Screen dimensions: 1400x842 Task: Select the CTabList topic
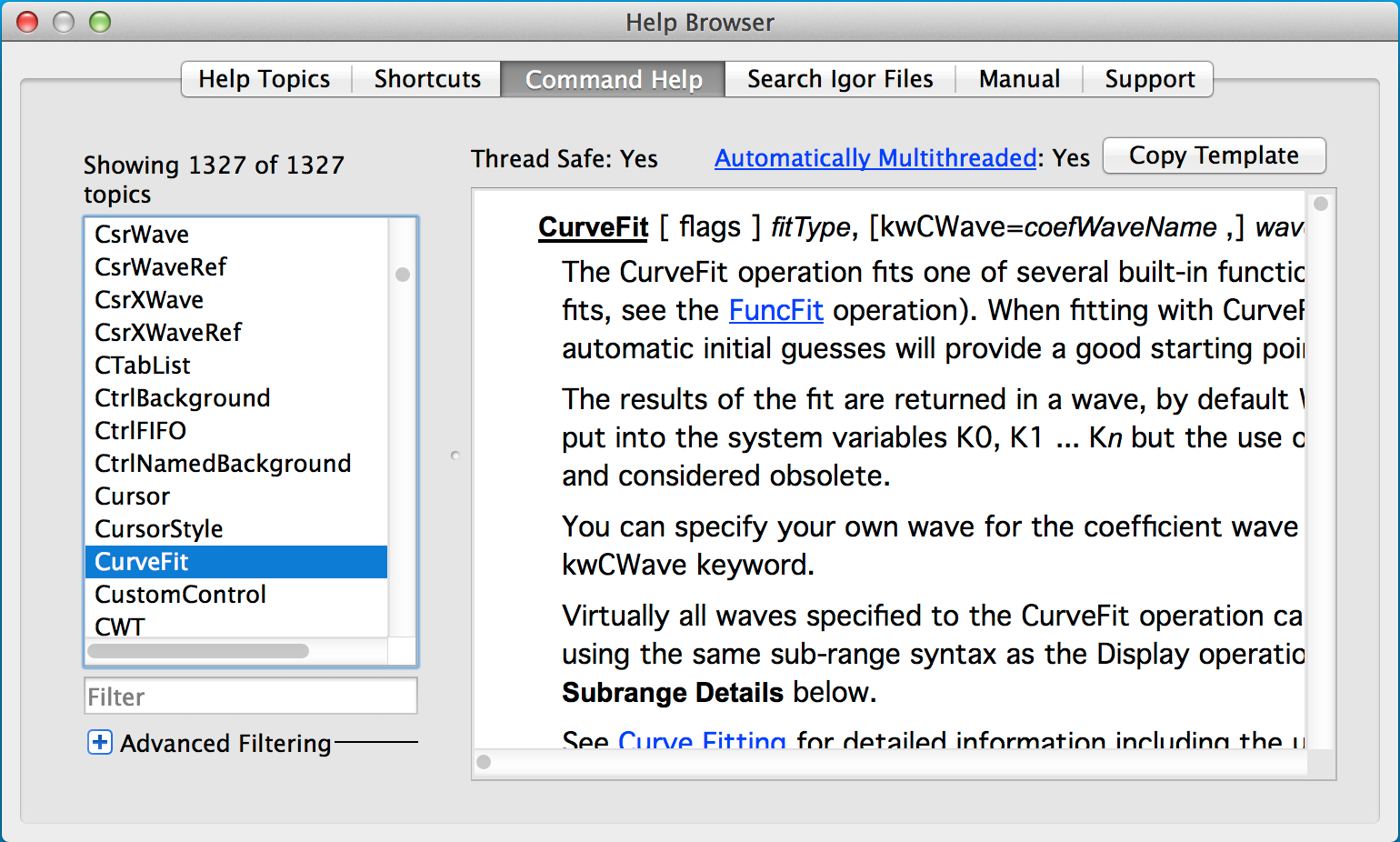(236, 366)
